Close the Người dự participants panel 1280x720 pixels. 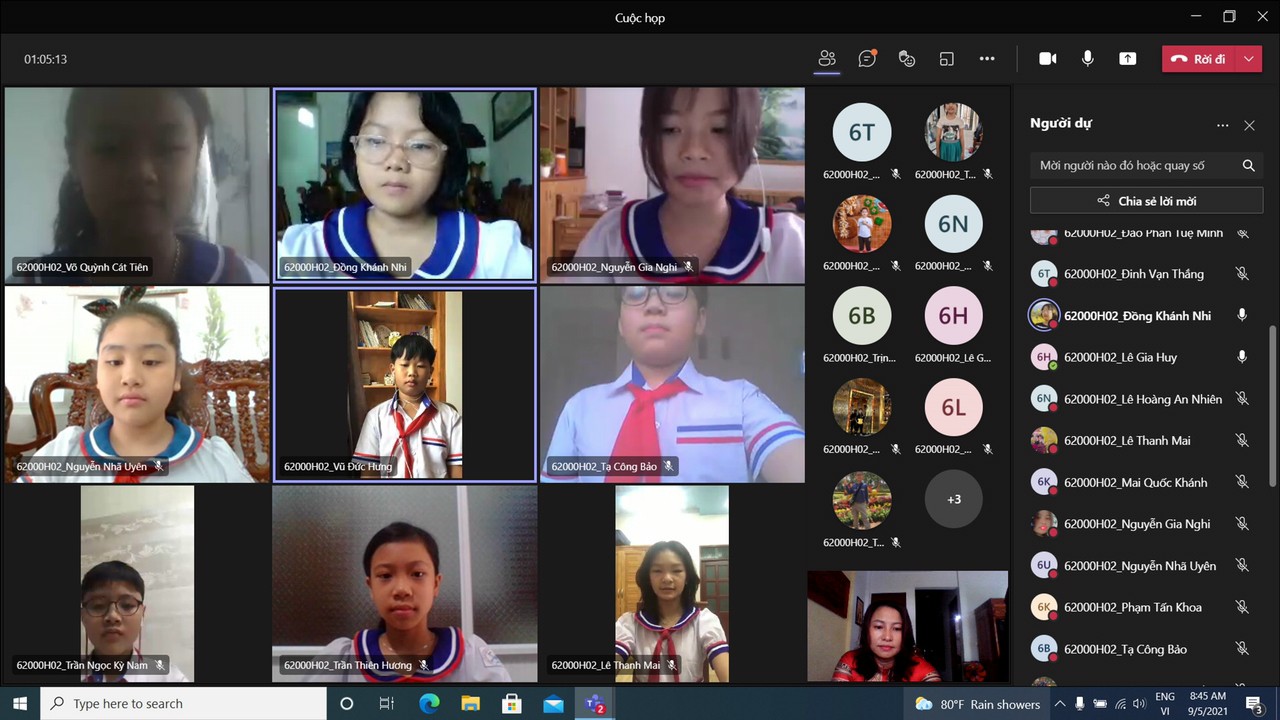[x=1249, y=125]
